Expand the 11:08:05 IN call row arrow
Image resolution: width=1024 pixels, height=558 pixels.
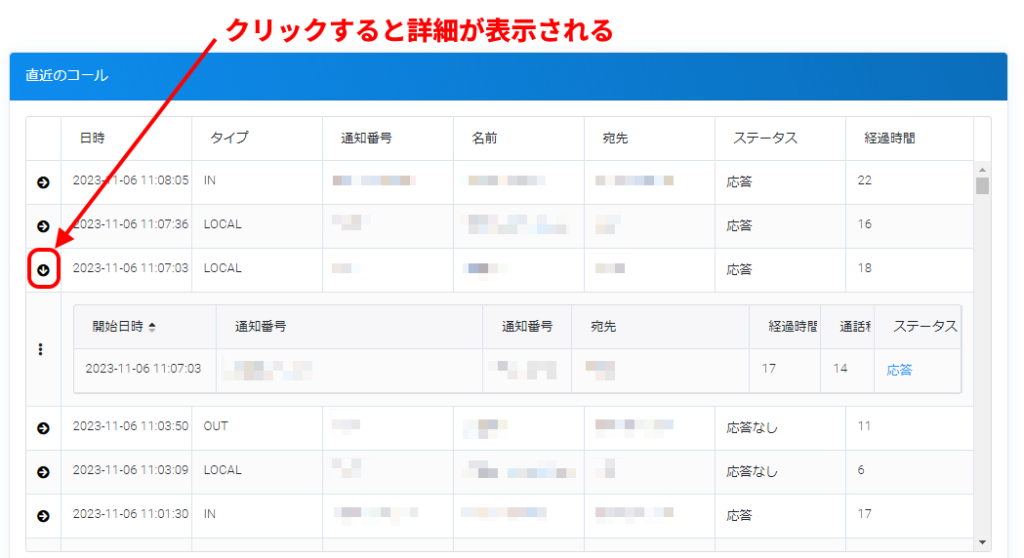43,182
